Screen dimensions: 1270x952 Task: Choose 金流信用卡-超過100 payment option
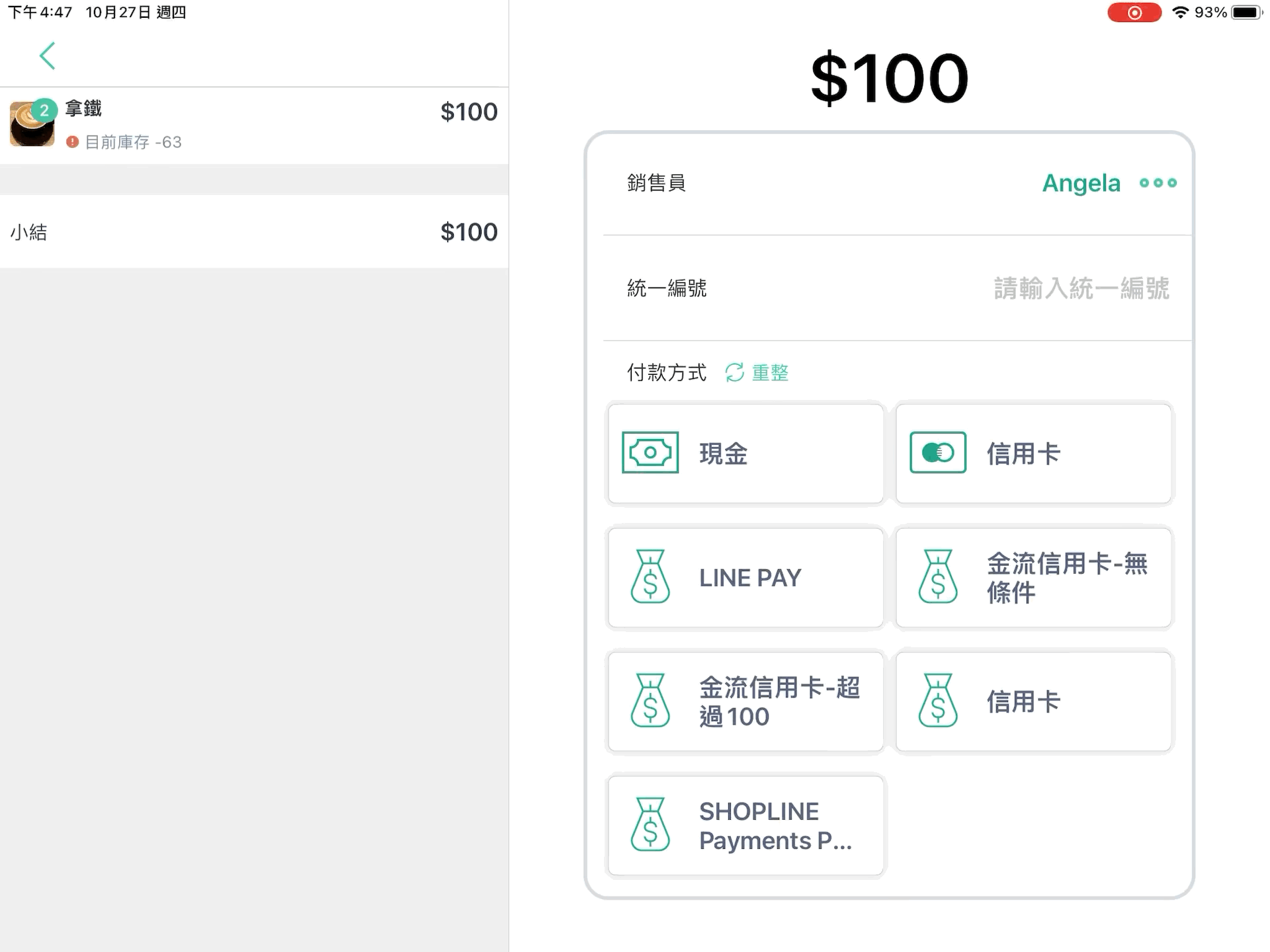click(746, 701)
